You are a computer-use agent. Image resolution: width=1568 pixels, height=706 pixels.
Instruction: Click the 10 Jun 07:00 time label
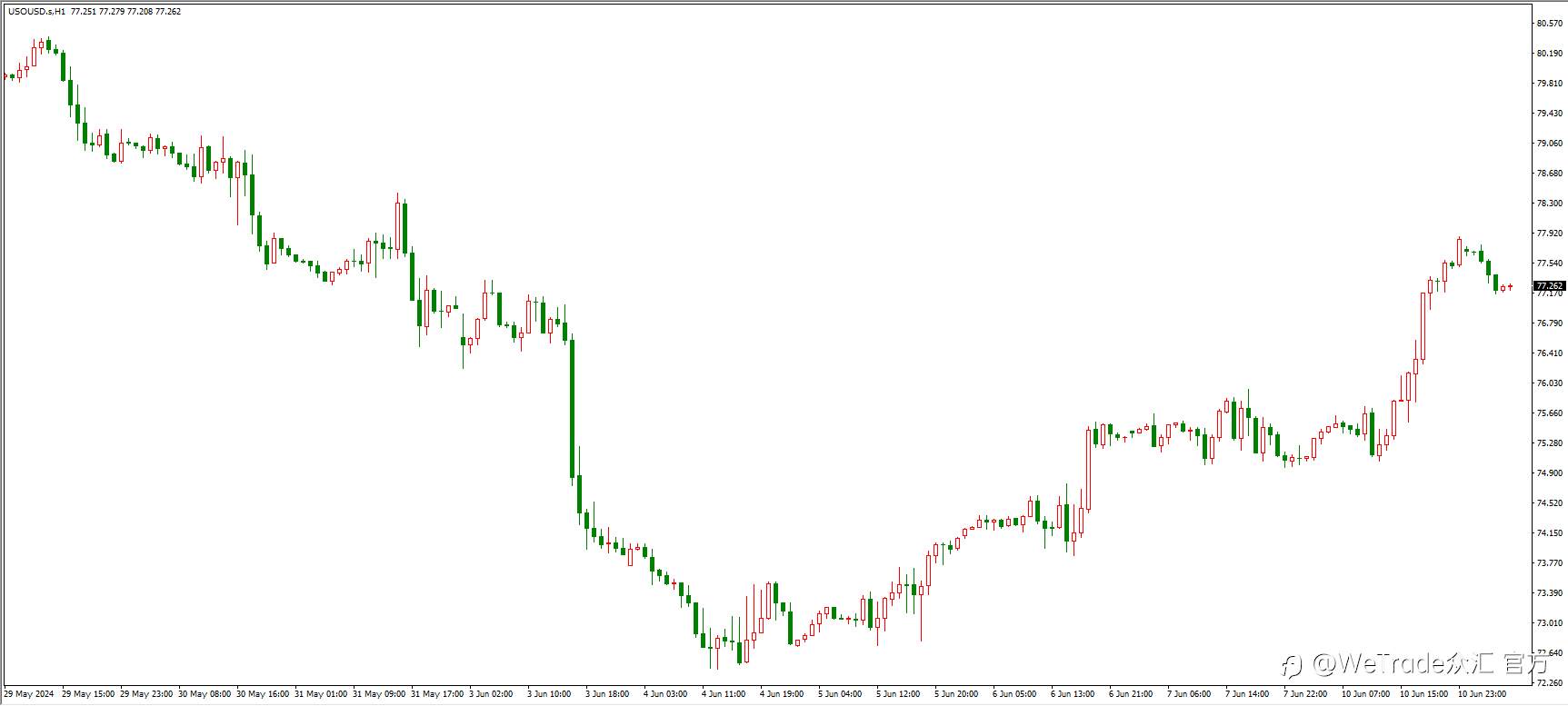tap(1365, 694)
